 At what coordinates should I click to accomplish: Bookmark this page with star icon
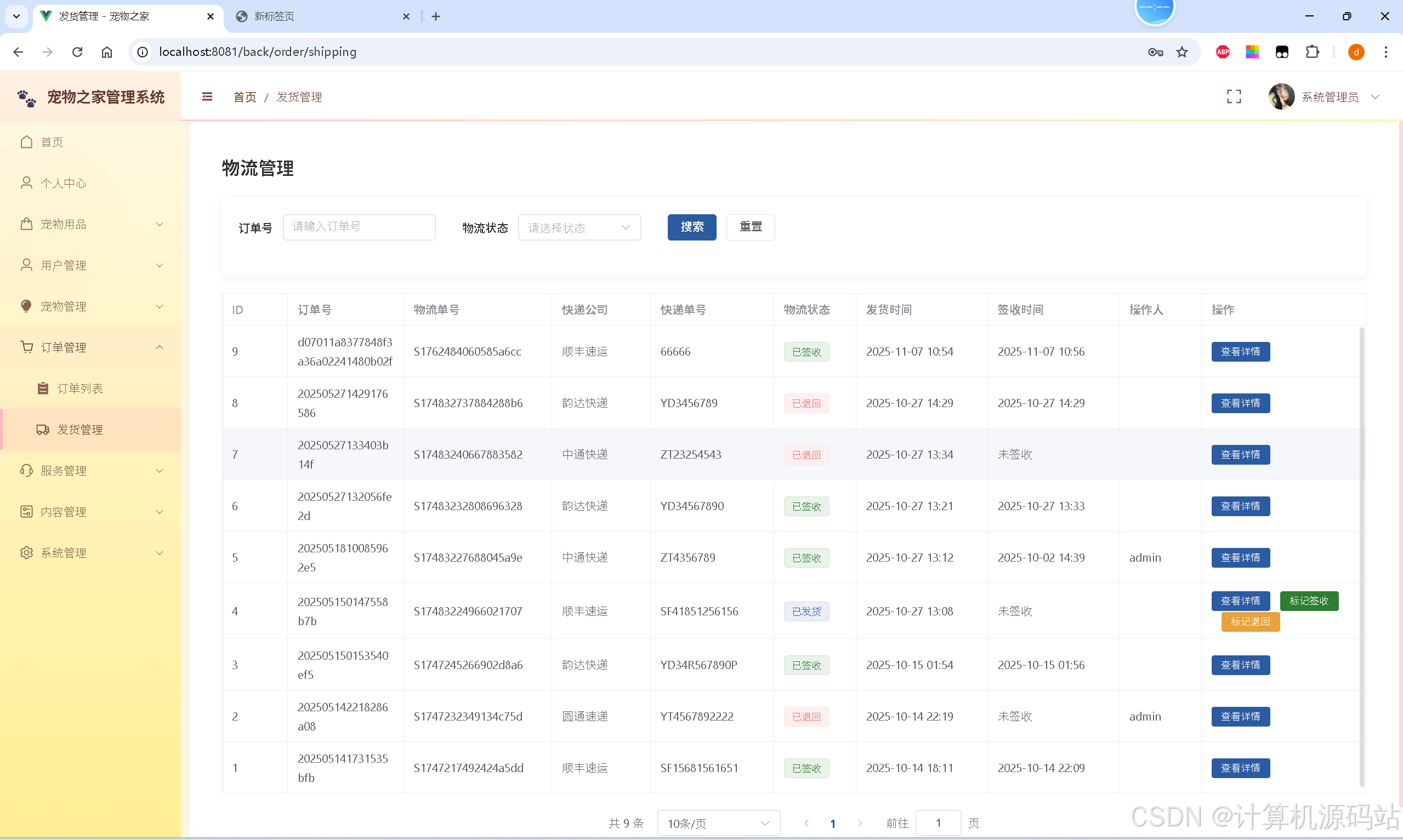pos(1182,52)
